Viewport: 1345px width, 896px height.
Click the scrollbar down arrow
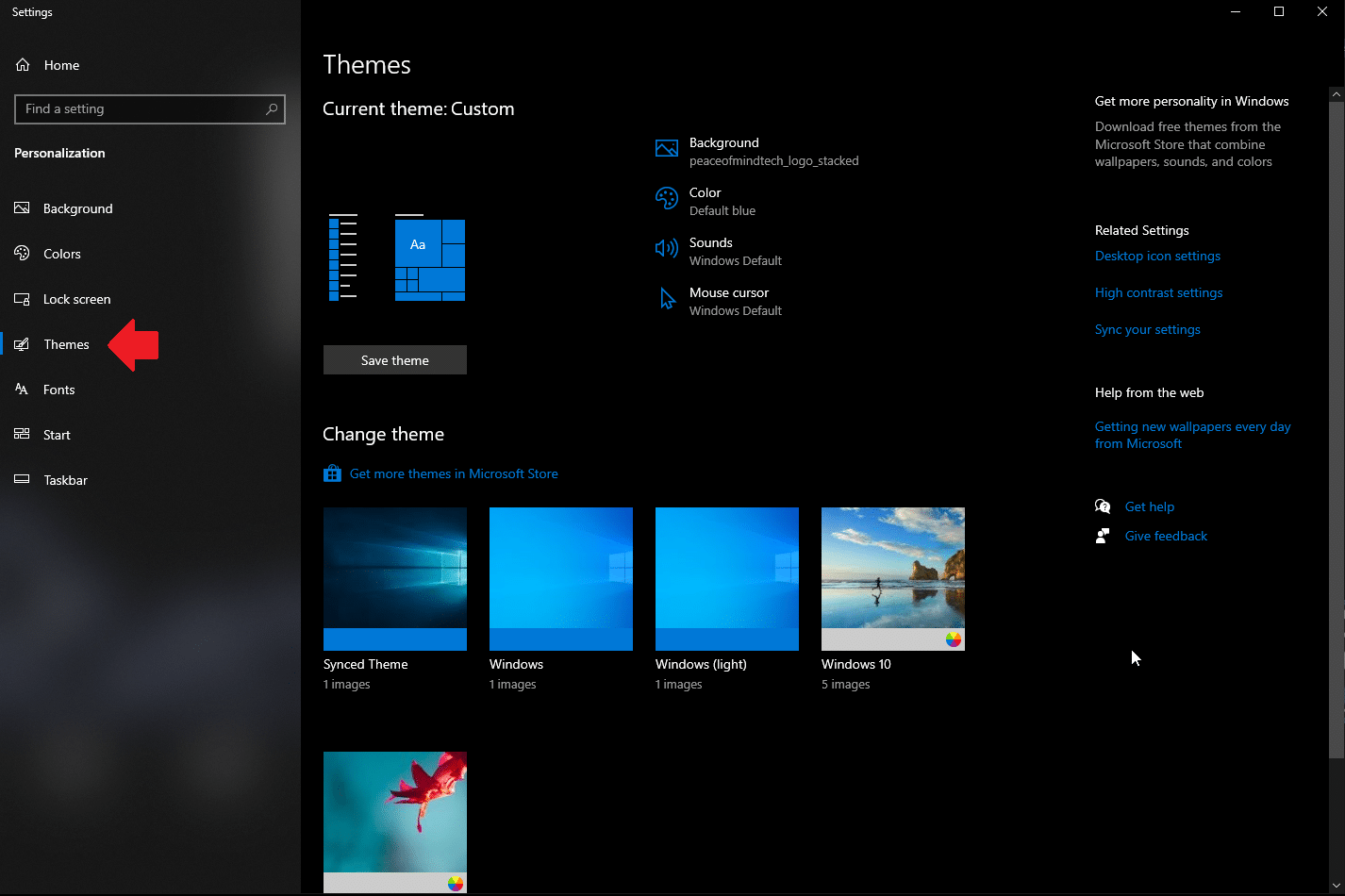pyautogui.click(x=1337, y=886)
